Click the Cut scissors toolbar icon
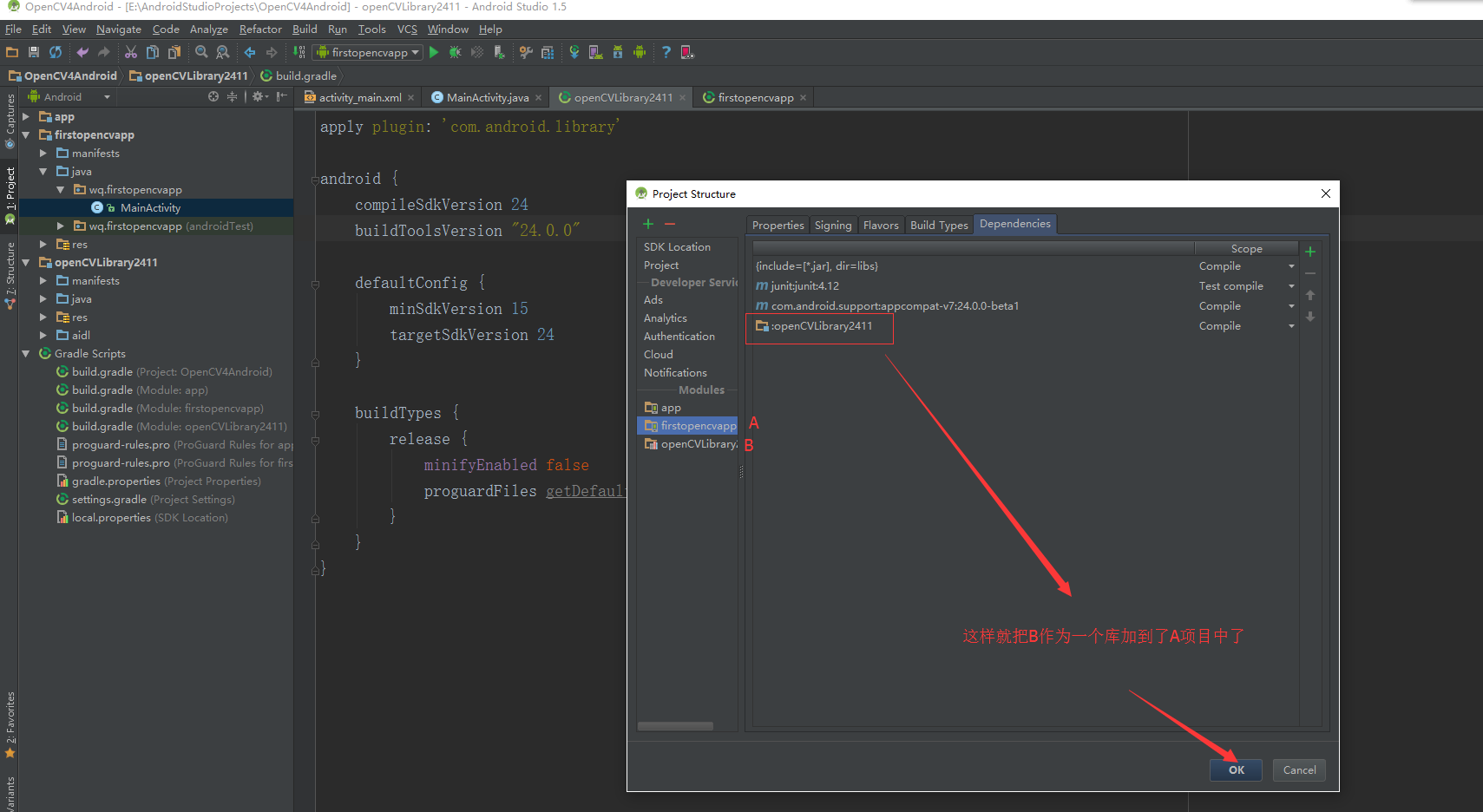The height and width of the screenshot is (812, 1483). click(131, 52)
